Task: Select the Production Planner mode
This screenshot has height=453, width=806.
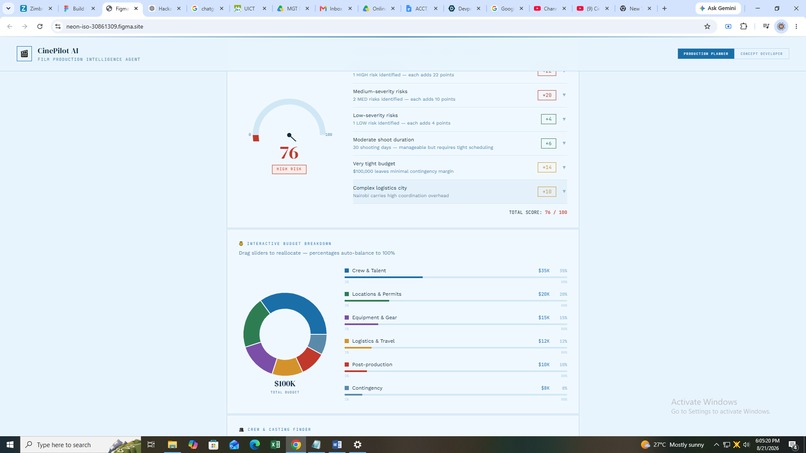Action: pos(706,53)
